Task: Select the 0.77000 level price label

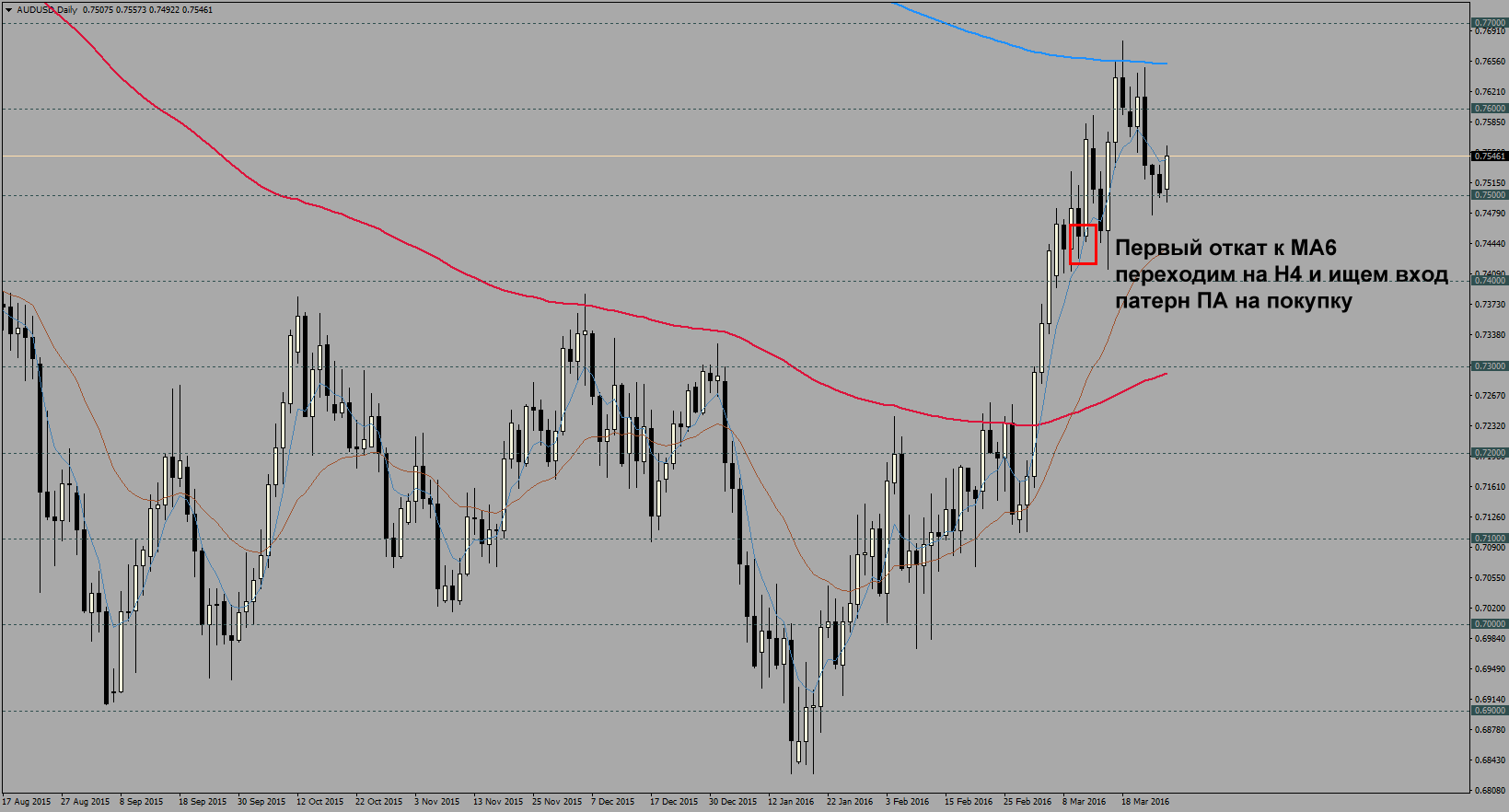Action: pos(1490,23)
